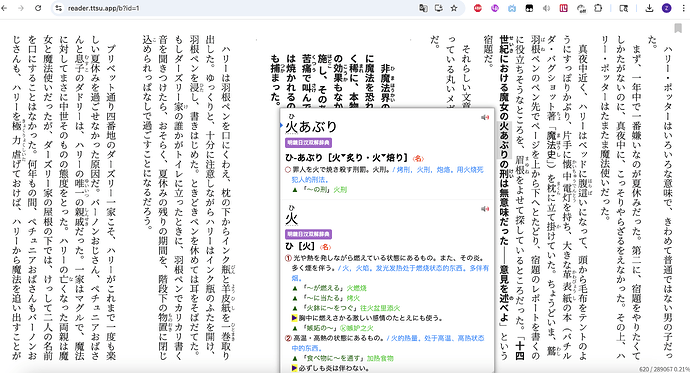The width and height of the screenshot is (690, 373).
Task: Click the 「嫉妬の〜」 example line
Action: point(333,328)
